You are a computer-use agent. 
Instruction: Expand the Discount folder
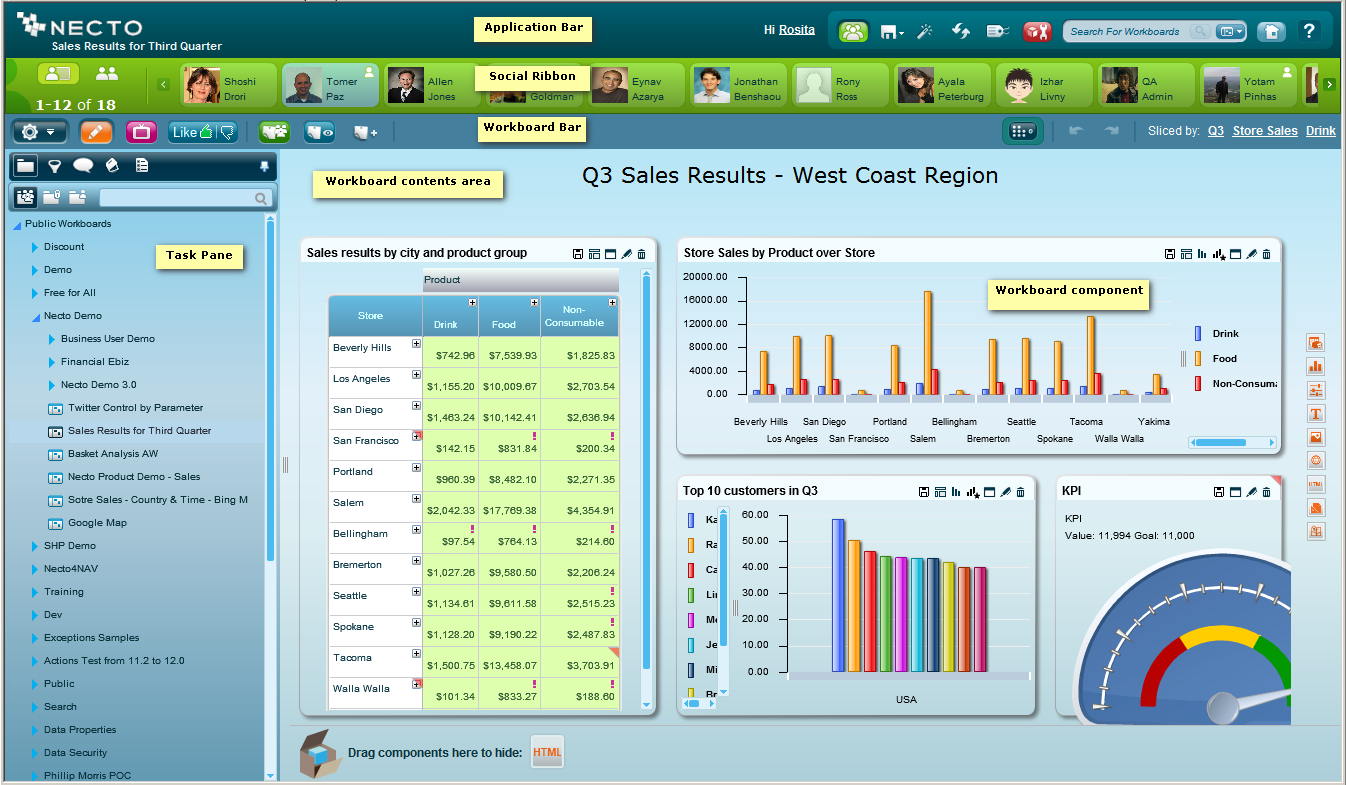click(34, 247)
